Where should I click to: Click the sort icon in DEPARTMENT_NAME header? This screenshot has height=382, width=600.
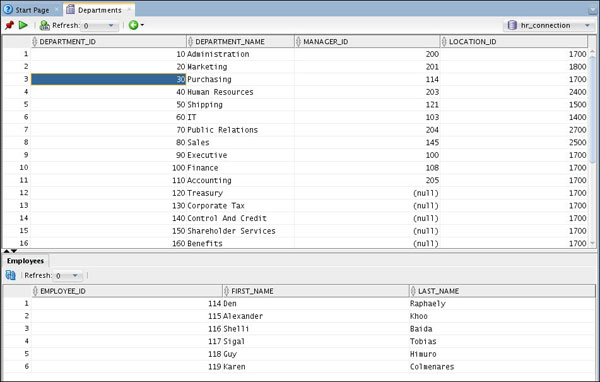point(191,41)
